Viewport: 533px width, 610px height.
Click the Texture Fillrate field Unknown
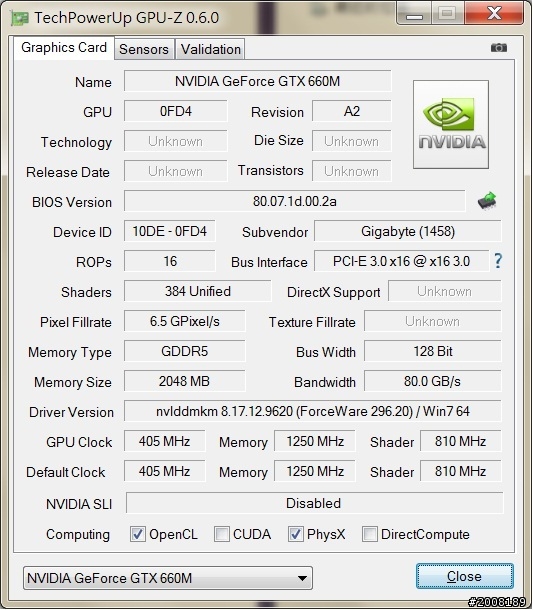tap(433, 321)
